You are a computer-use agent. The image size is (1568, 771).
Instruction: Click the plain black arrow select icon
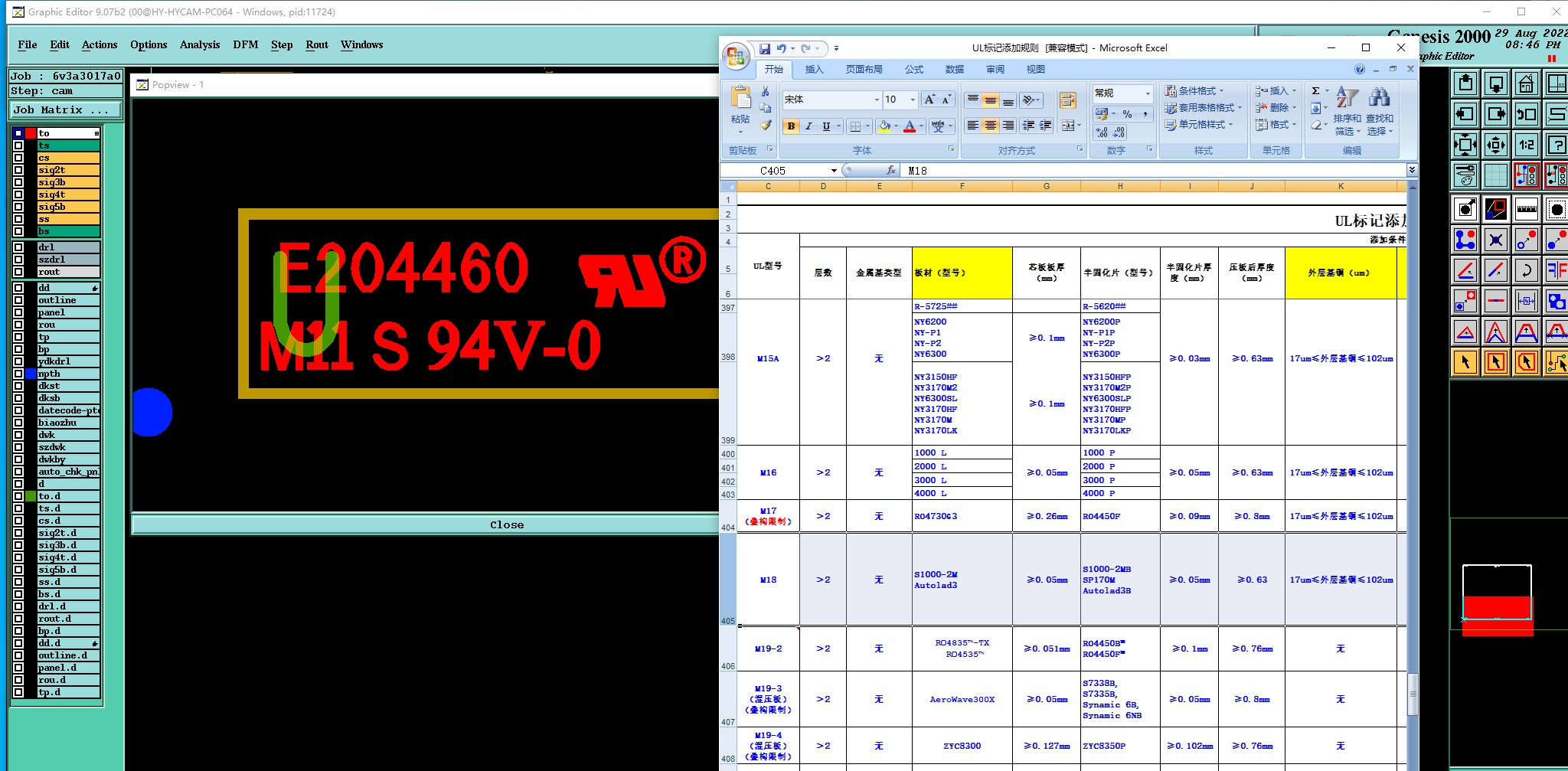pyautogui.click(x=1465, y=361)
